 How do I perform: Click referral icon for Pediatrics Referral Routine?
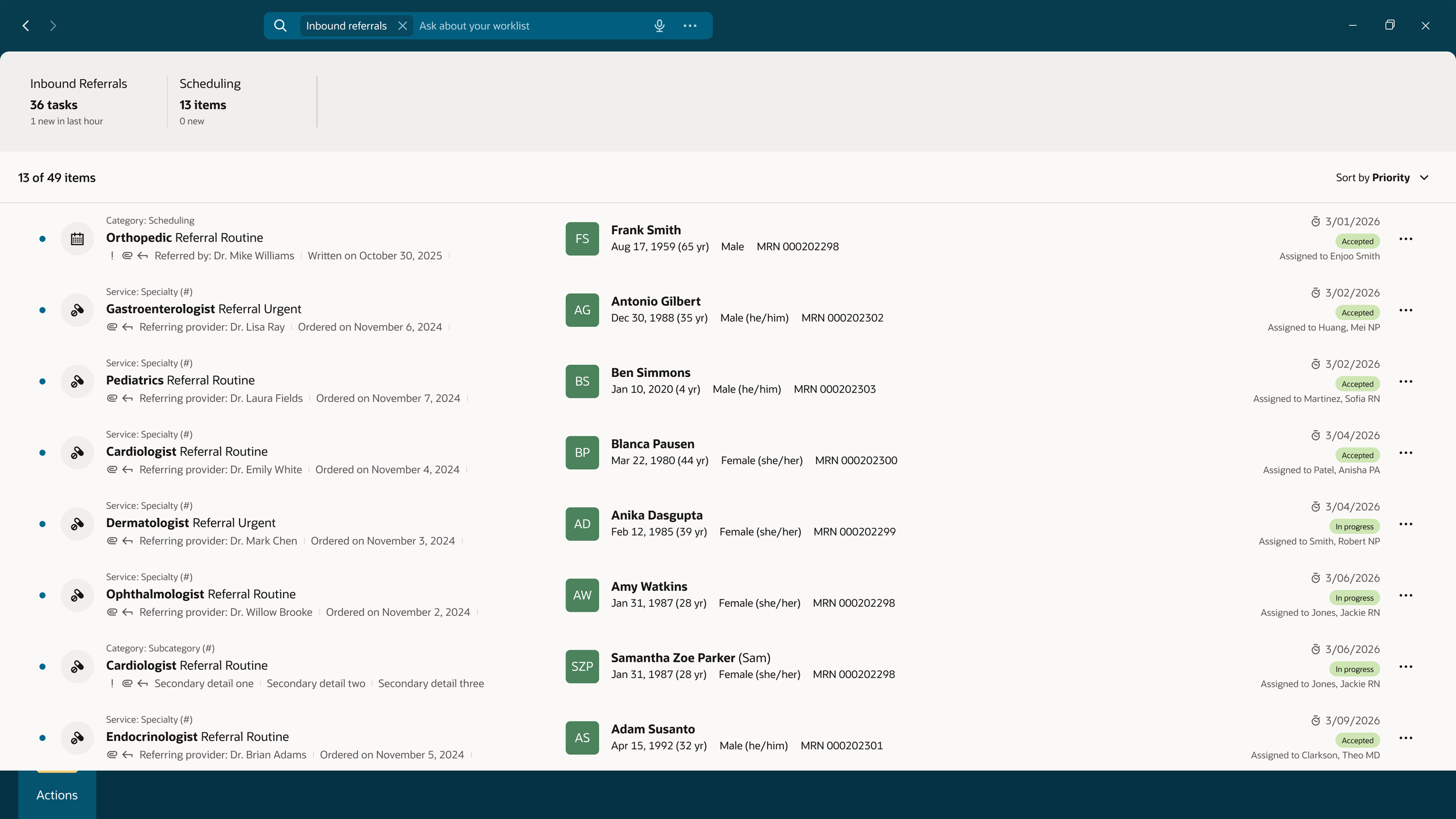(77, 382)
